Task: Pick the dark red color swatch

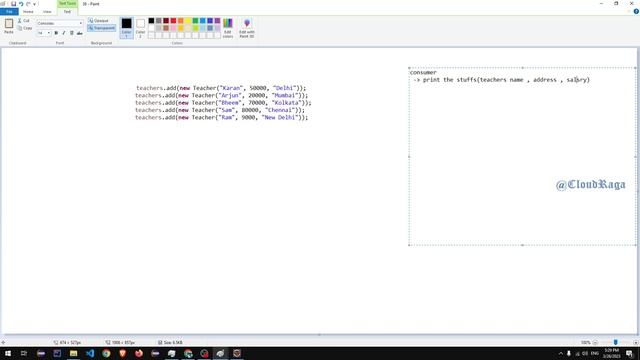Action: click(166, 20)
